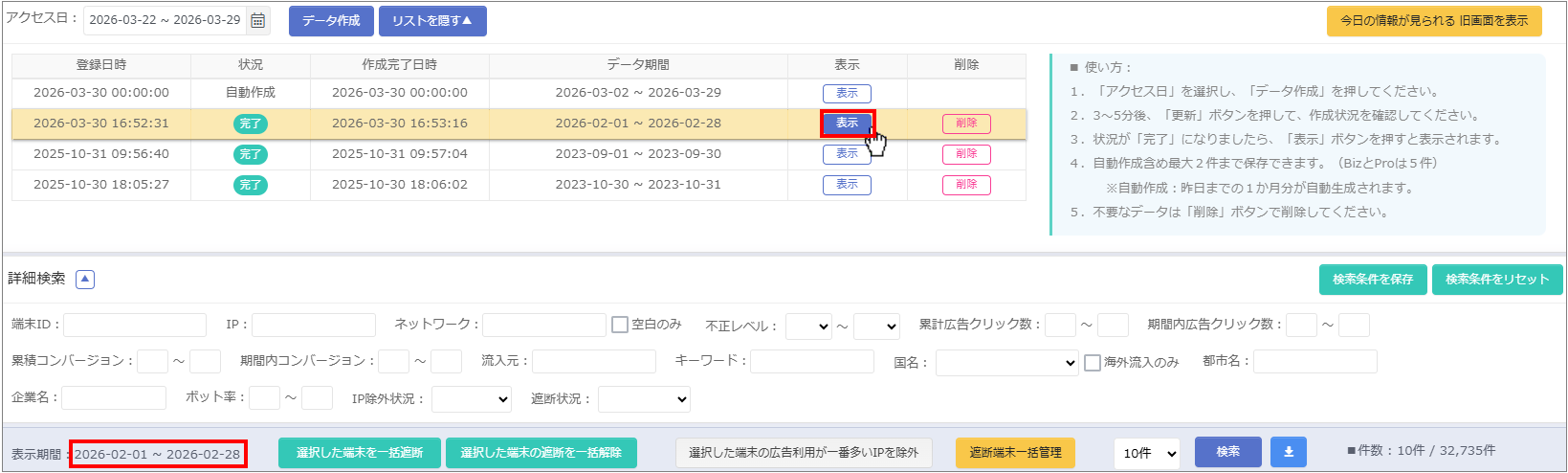
Task: Click 検索条件を保存 button
Action: [1372, 279]
